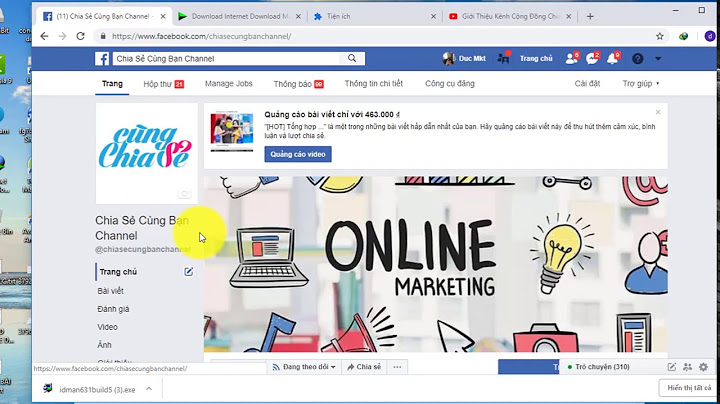Expand Trợ giúp dropdown
This screenshot has width=720, height=404.
(x=641, y=84)
